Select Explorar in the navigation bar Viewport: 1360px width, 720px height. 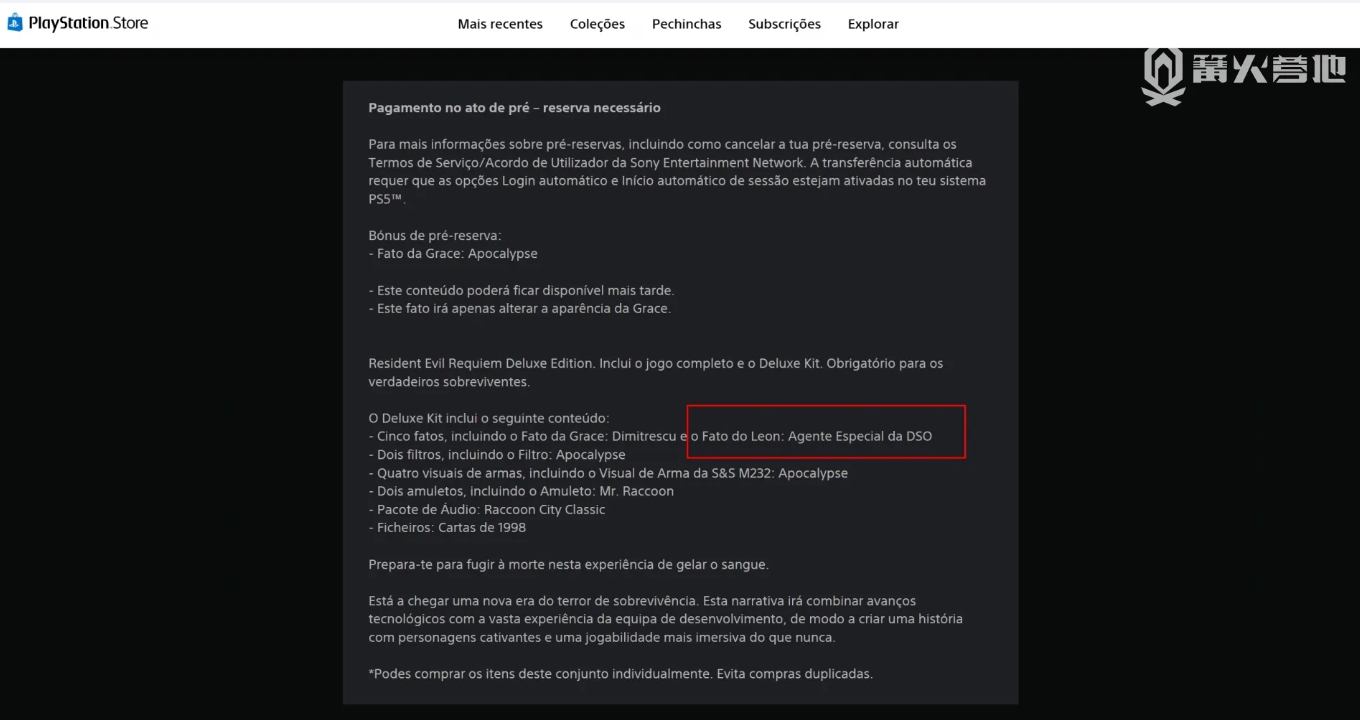click(x=873, y=24)
